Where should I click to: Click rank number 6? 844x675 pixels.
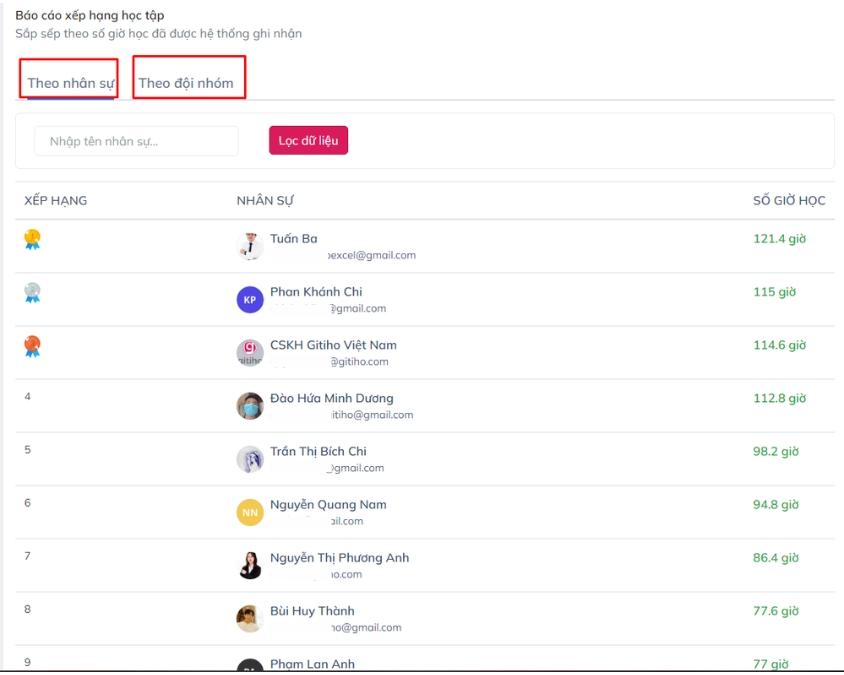(27, 503)
